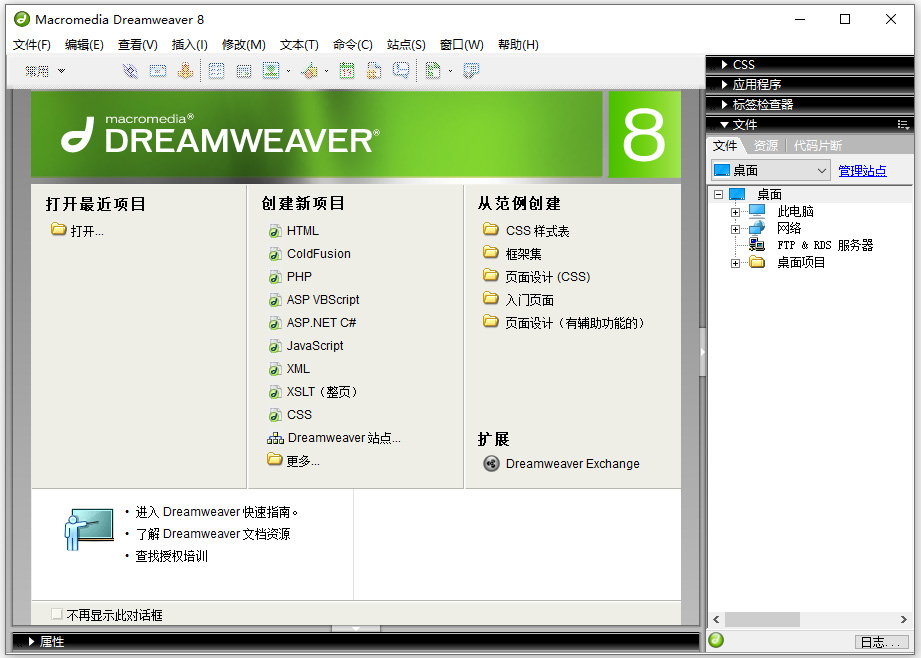The image size is (921, 658).
Task: Insert a table using the toolbar icon
Action: pos(216,70)
